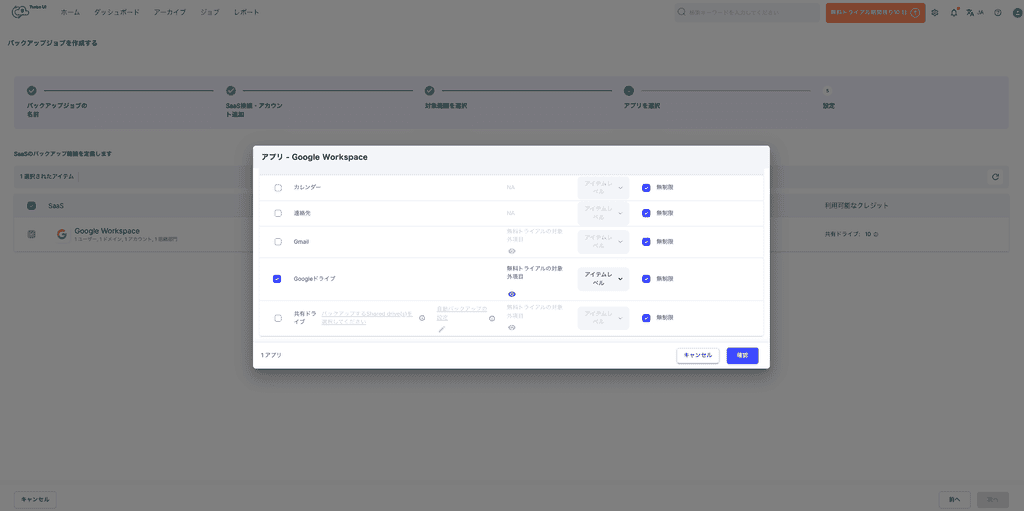The height and width of the screenshot is (511, 1024).
Task: Click the bottom-left page キャンセル button
Action: point(35,499)
